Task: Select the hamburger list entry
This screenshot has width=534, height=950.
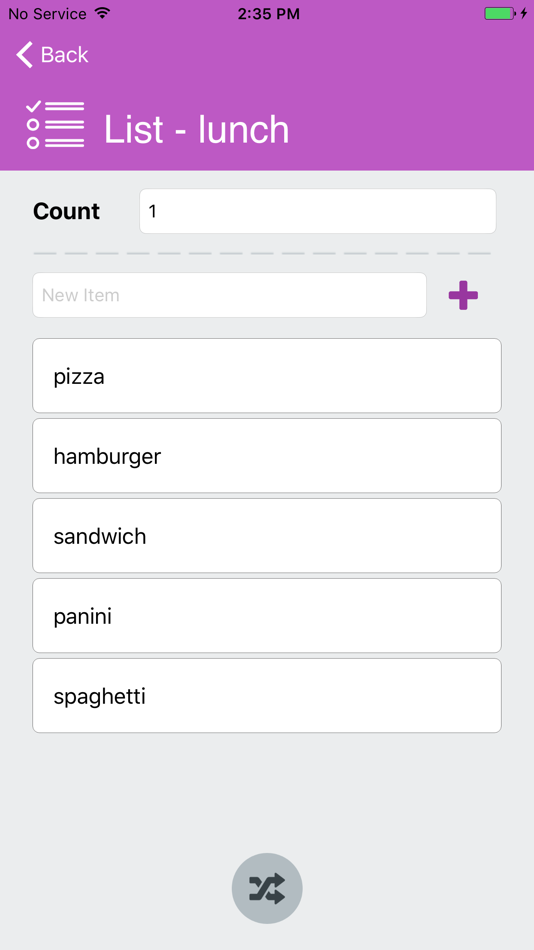Action: (x=267, y=456)
